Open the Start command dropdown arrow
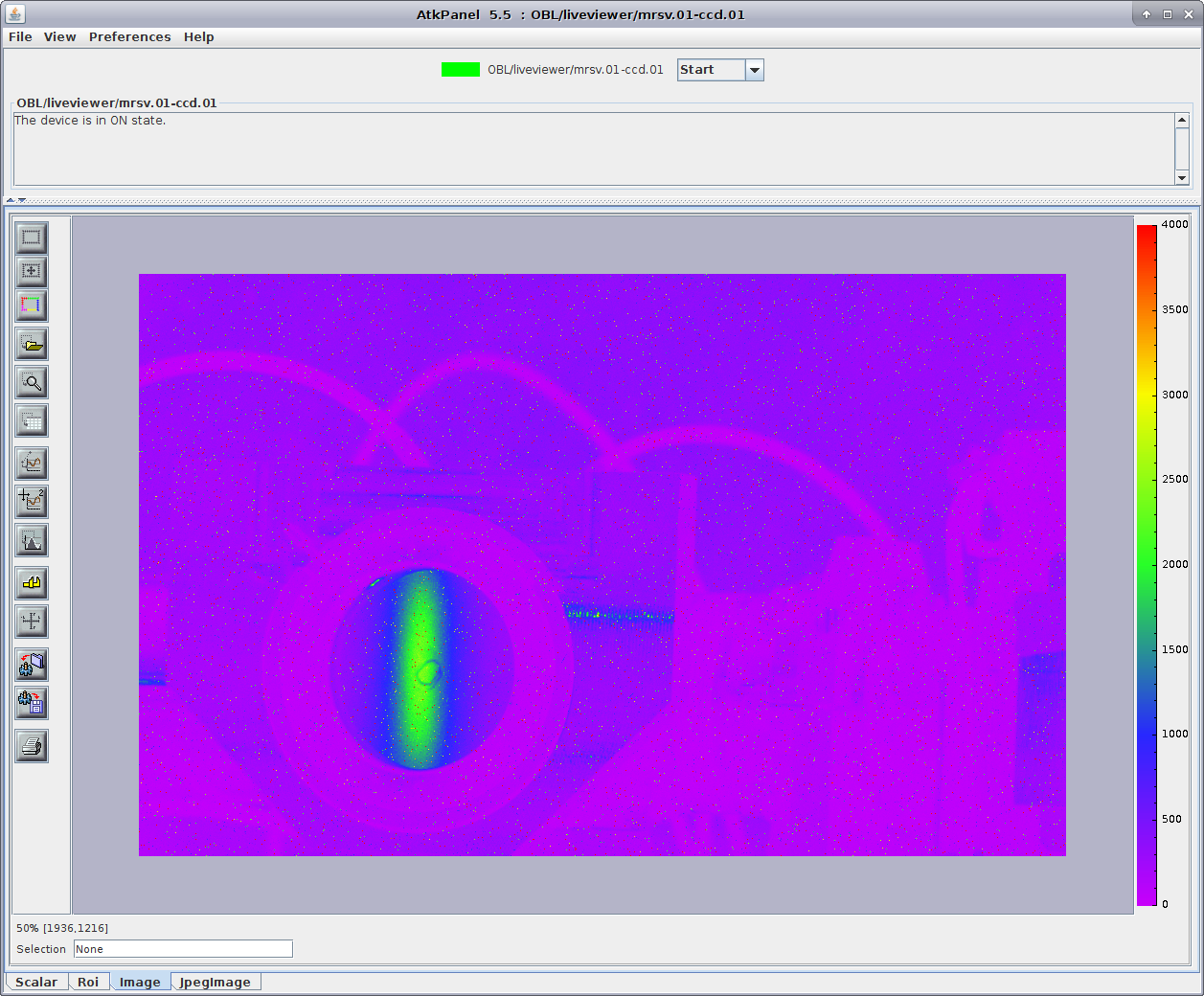 754,70
